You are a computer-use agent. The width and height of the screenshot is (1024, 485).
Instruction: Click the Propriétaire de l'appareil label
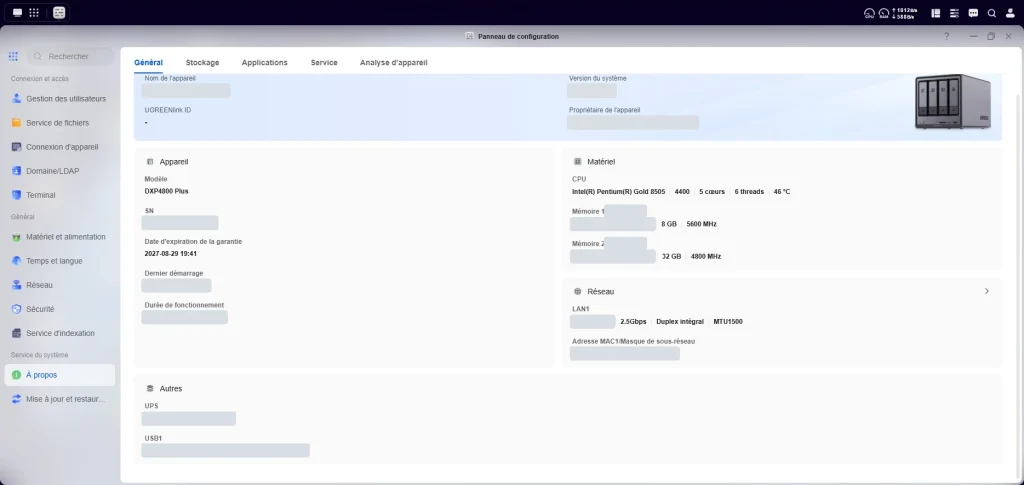(x=605, y=110)
